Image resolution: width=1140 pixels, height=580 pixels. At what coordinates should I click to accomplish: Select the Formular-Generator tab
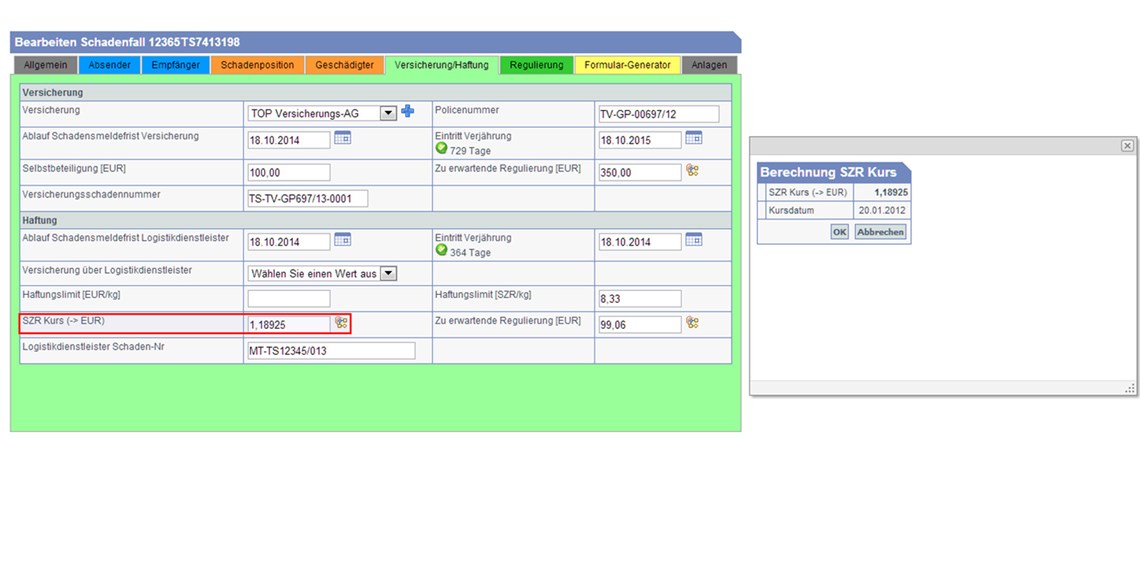click(628, 65)
